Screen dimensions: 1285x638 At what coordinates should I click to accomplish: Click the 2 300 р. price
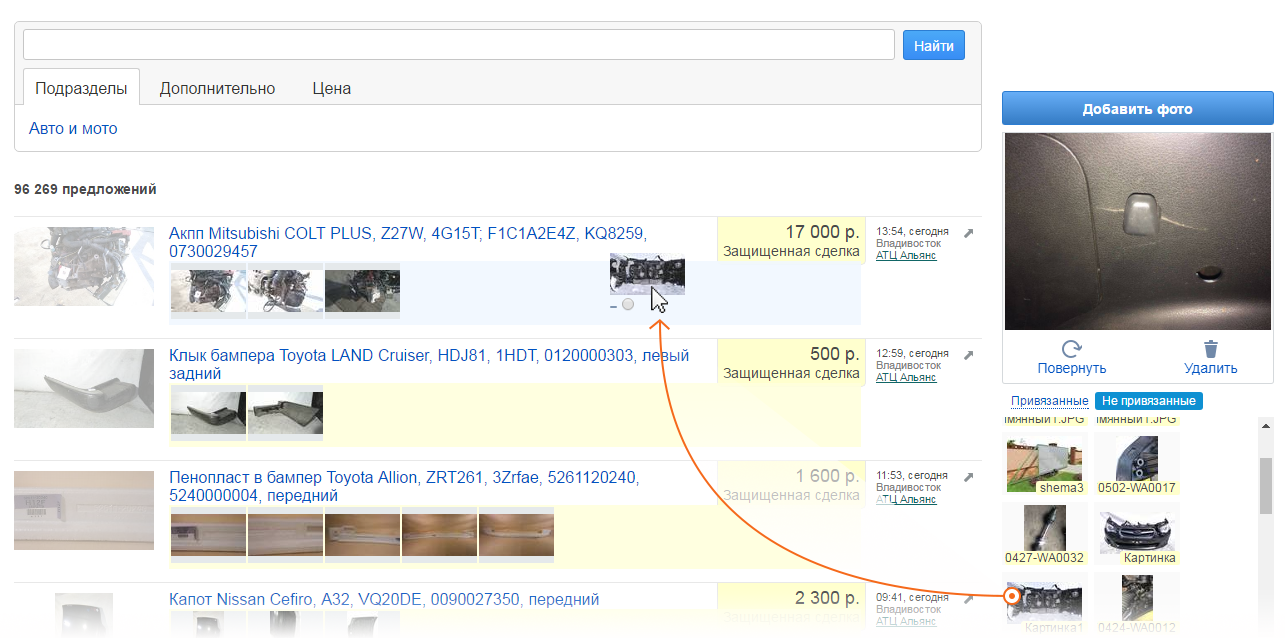pyautogui.click(x=828, y=598)
